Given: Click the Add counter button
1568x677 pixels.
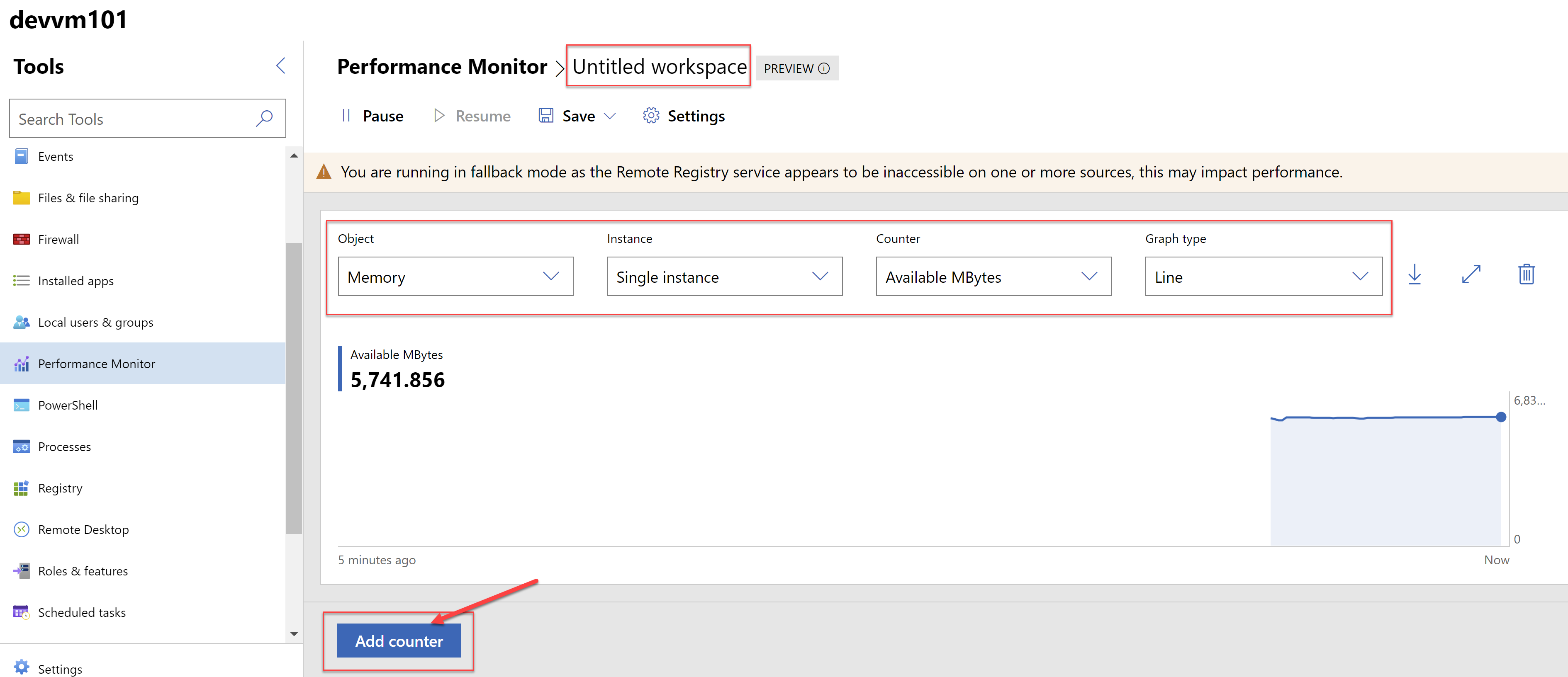Looking at the screenshot, I should 399,641.
